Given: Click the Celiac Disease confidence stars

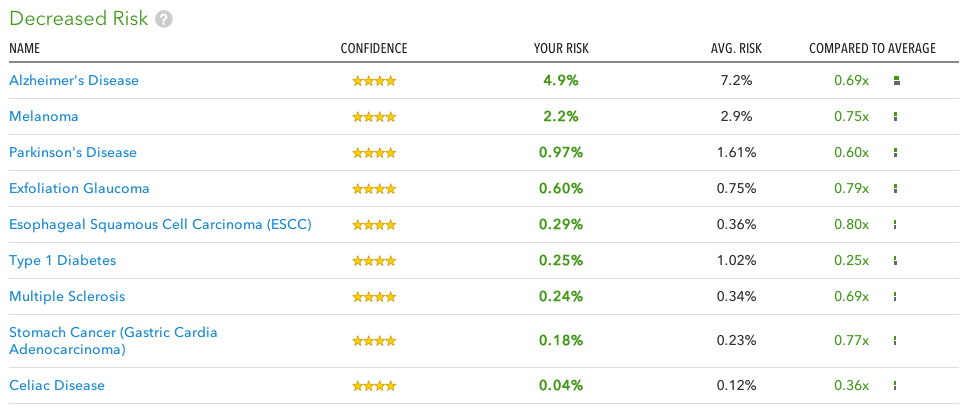Looking at the screenshot, I should (x=374, y=386).
